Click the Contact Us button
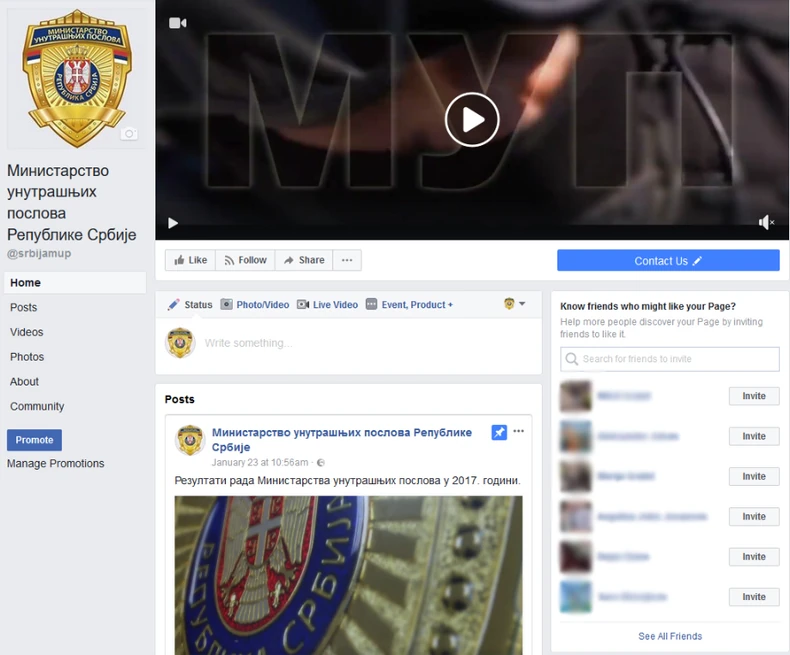The image size is (790, 655). click(x=668, y=260)
